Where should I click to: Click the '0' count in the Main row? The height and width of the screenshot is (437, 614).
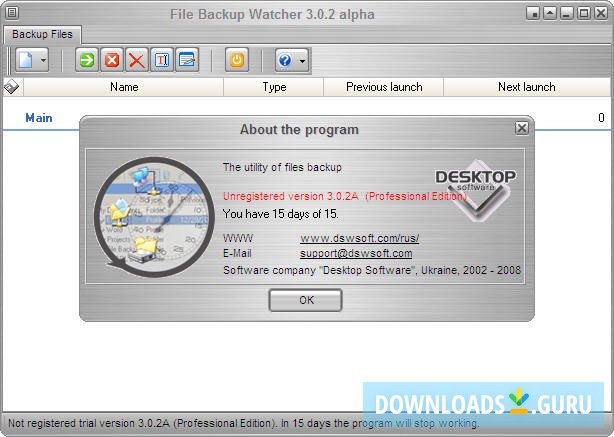coord(601,117)
